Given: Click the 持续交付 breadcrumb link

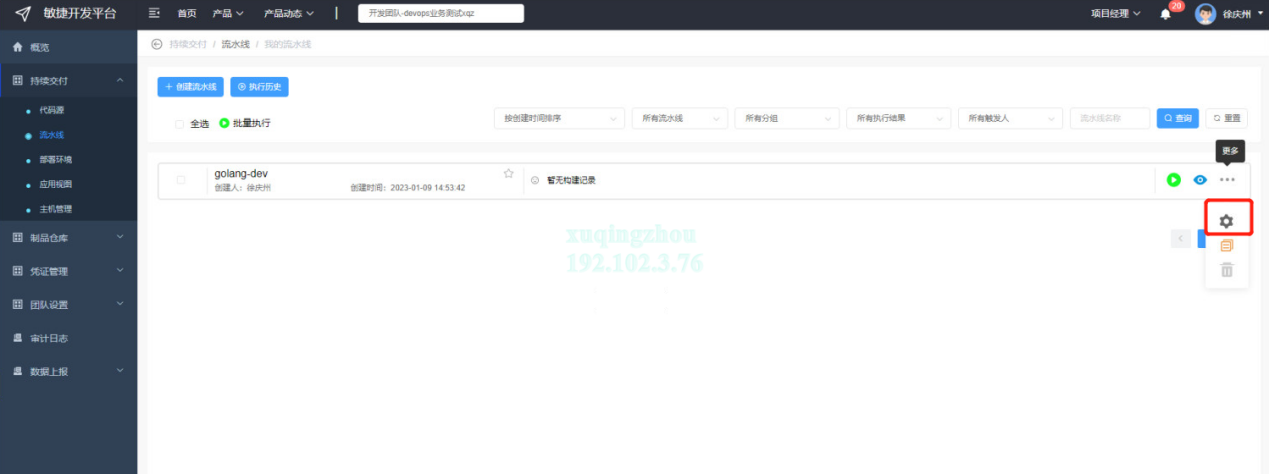Looking at the screenshot, I should click(x=187, y=45).
